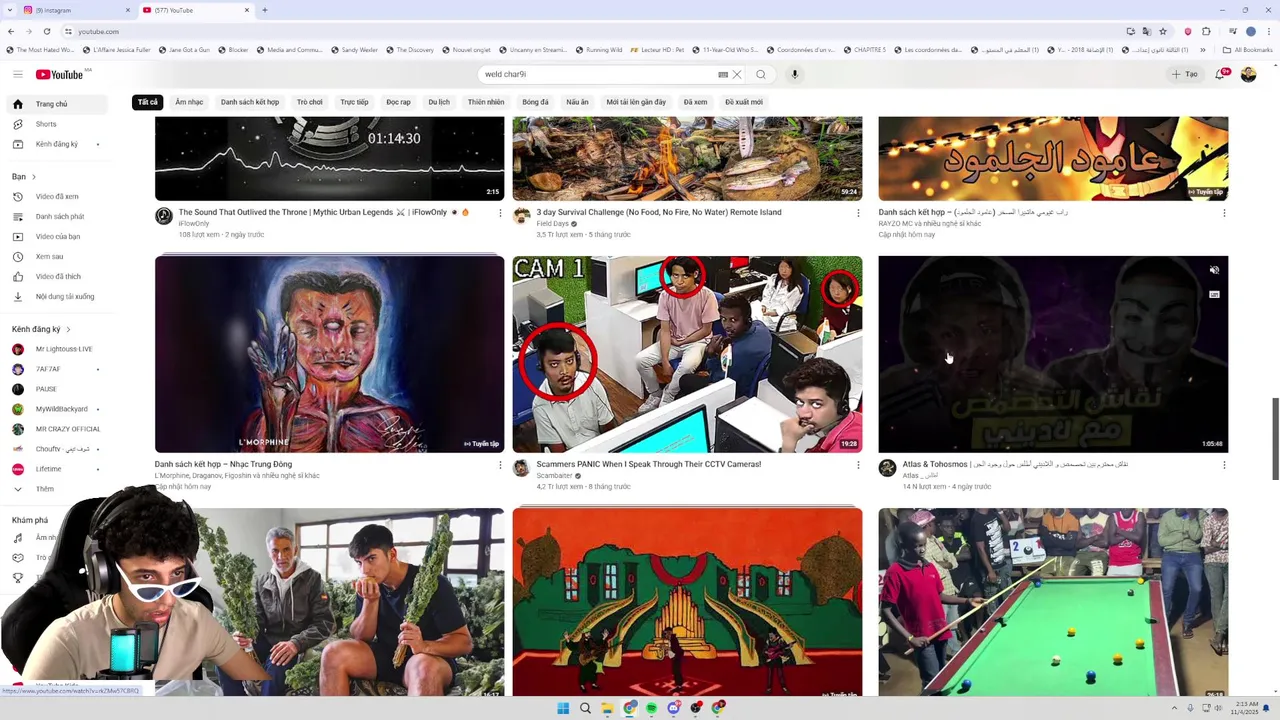Open options menu for 3 day Survival Challenge
Viewport: 1280px width, 720px height.
pos(858,213)
